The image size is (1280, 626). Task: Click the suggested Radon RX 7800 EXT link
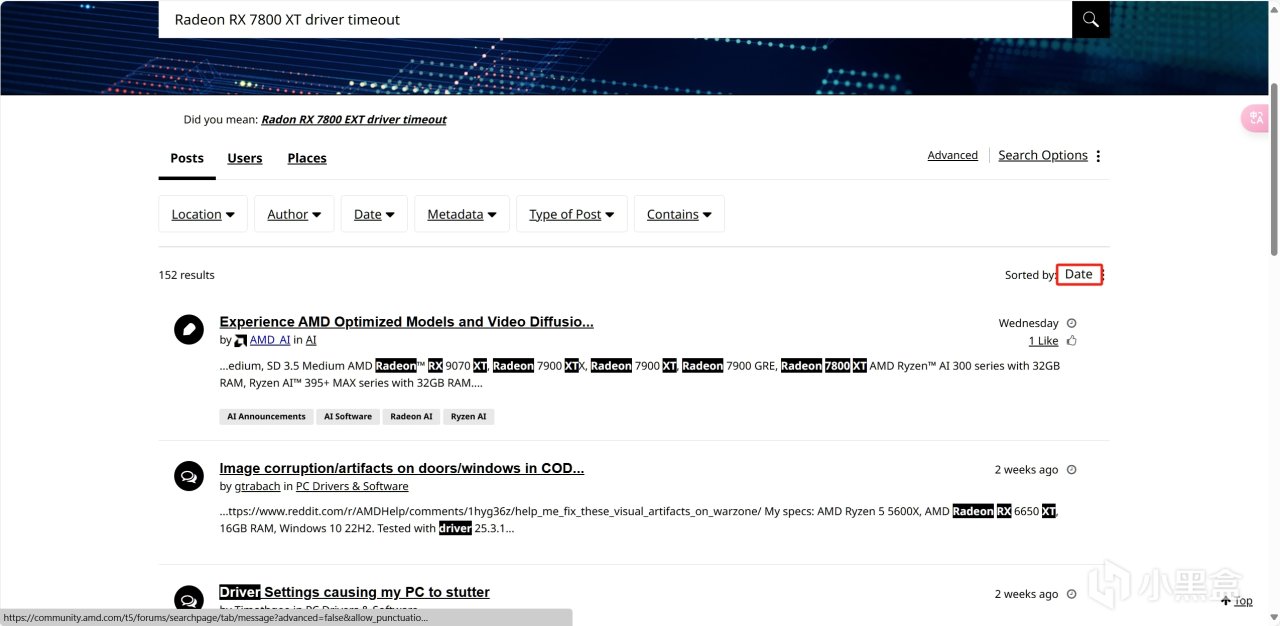click(x=354, y=119)
